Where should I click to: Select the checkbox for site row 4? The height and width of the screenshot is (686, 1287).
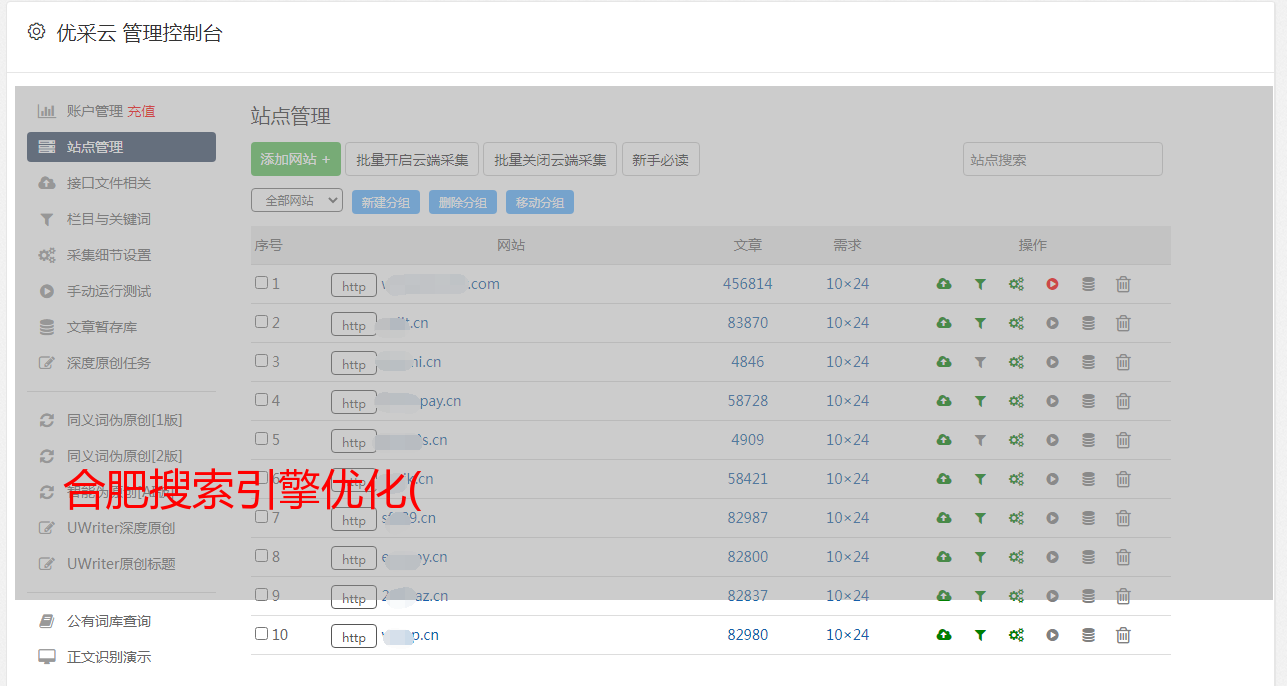tap(261, 400)
